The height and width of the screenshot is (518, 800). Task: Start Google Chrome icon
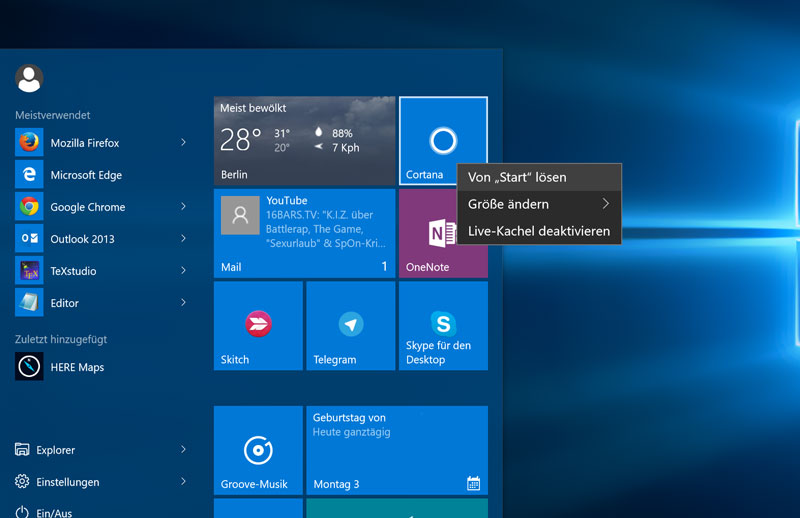pos(29,207)
